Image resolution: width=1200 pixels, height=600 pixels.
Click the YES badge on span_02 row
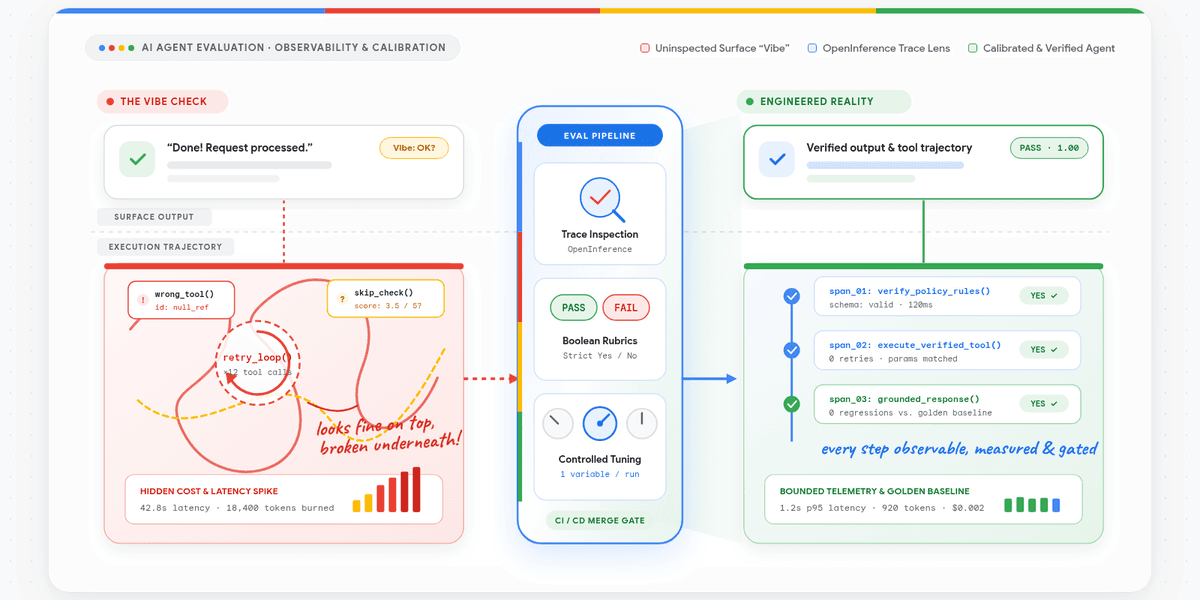click(x=1044, y=350)
